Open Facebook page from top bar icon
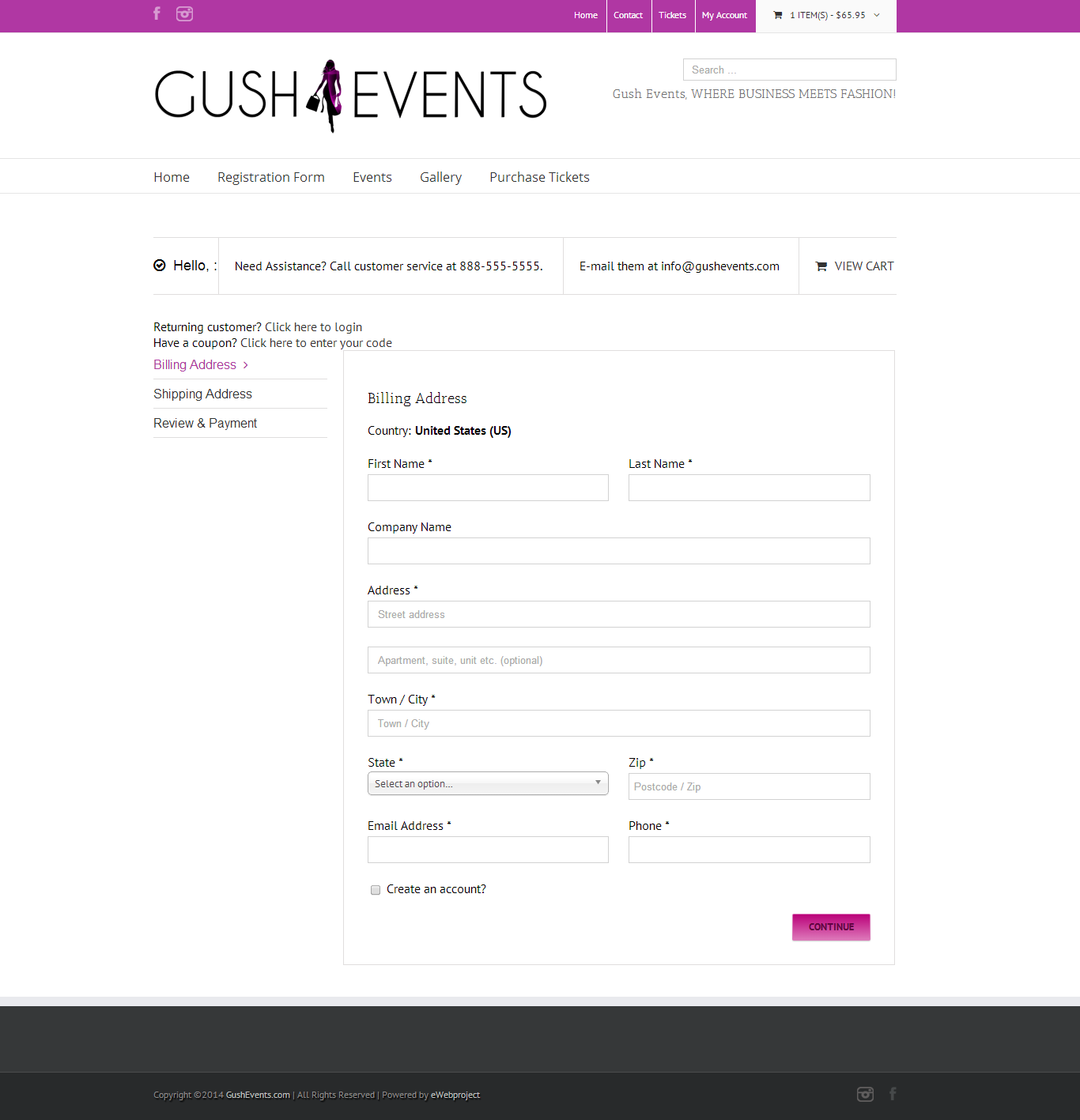Image resolution: width=1080 pixels, height=1120 pixels. 157,13
